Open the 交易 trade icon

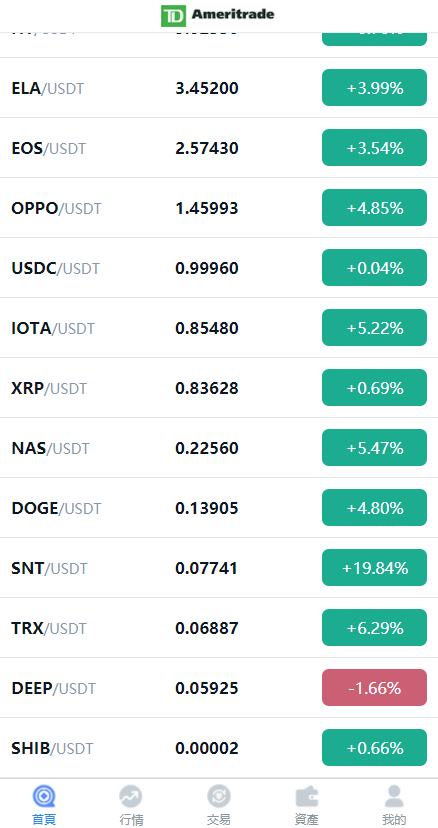tap(219, 796)
